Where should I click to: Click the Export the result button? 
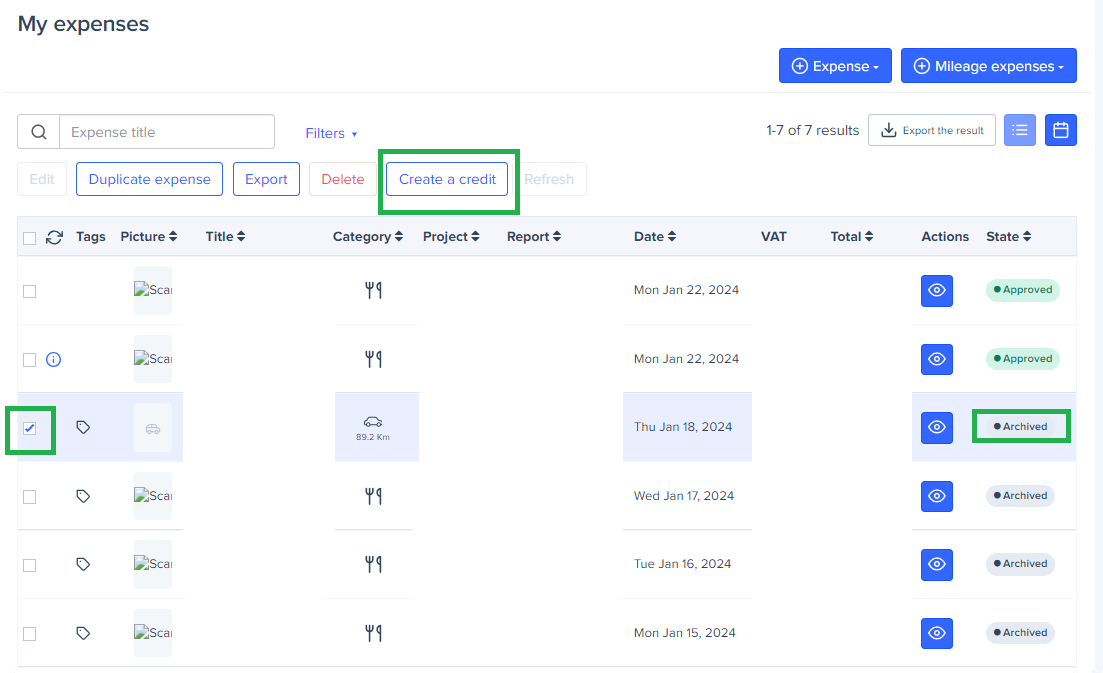[x=931, y=130]
